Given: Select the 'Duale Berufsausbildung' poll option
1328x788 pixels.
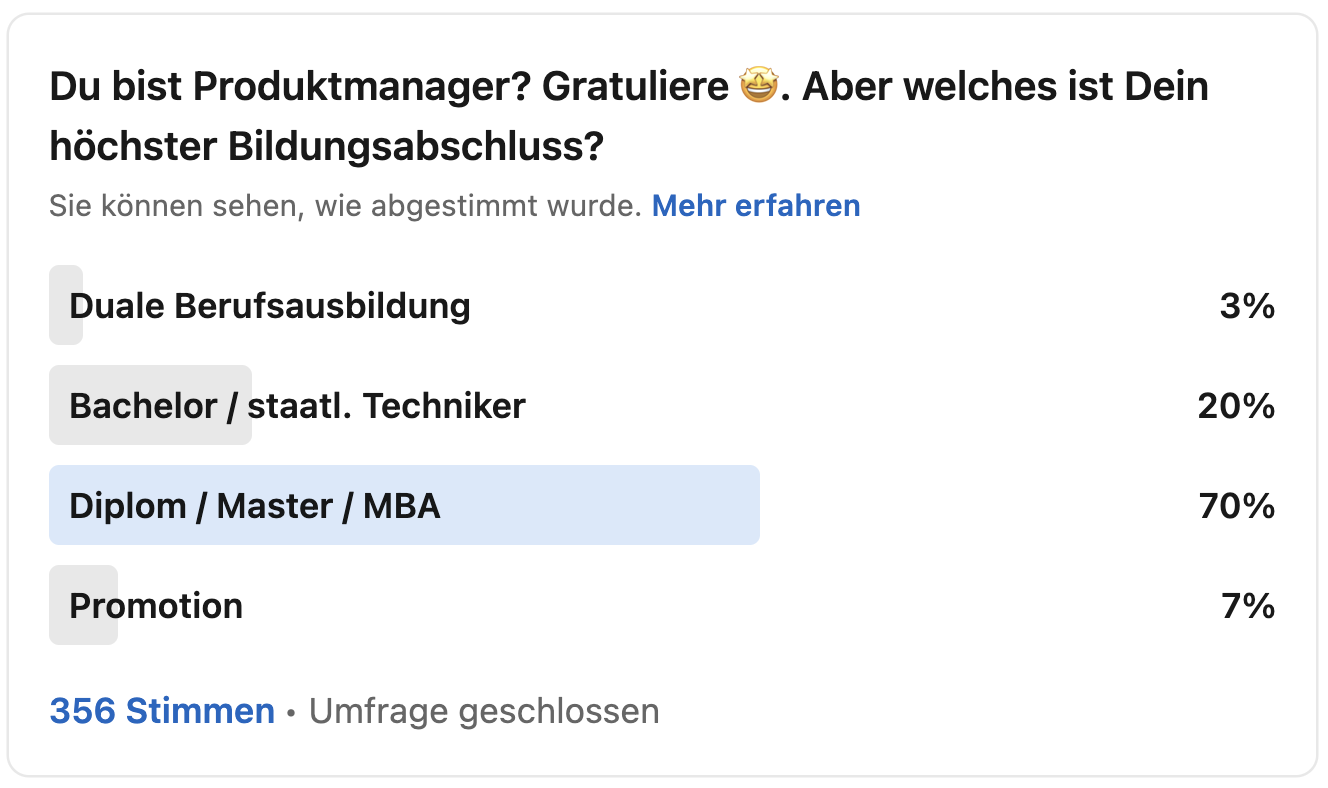Looking at the screenshot, I should pos(270,305).
